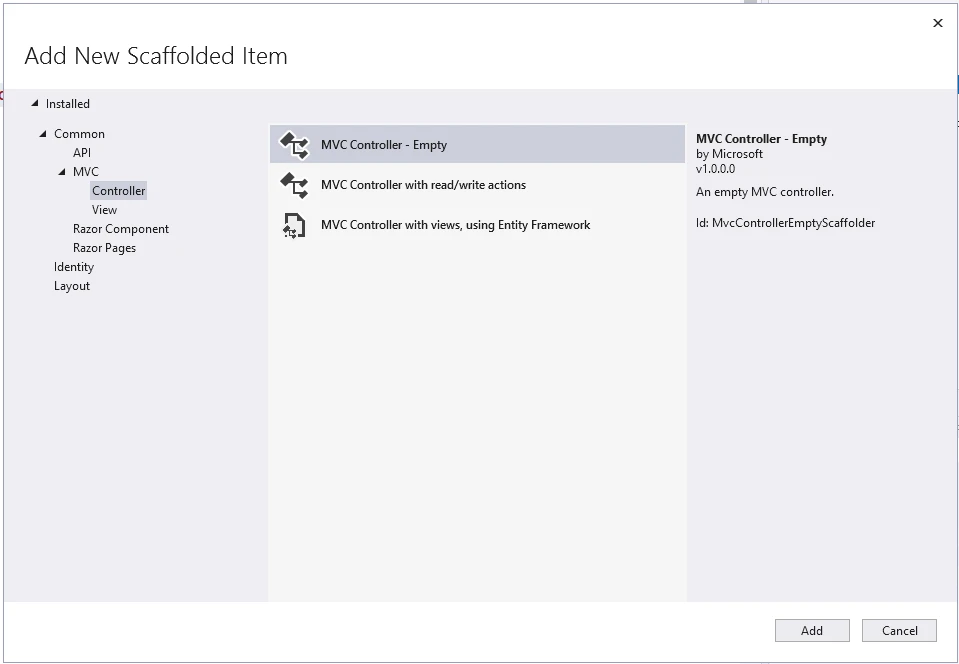This screenshot has width=959, height=664.
Task: Open the Razor Component category
Action: tap(121, 229)
